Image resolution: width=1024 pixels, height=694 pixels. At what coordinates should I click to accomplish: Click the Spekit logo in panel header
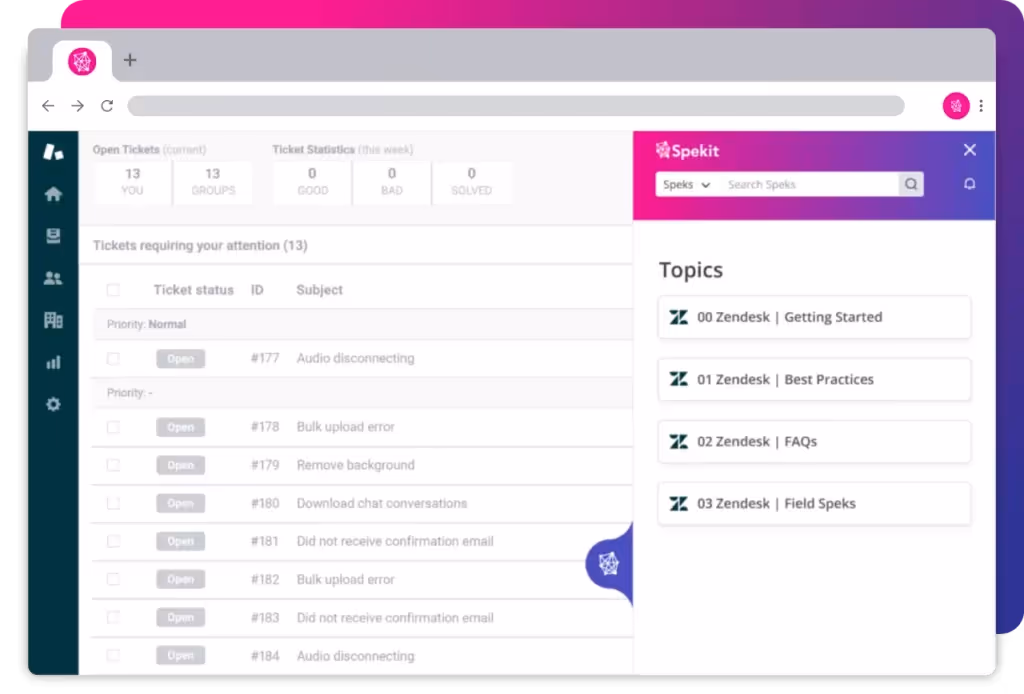[x=687, y=151]
